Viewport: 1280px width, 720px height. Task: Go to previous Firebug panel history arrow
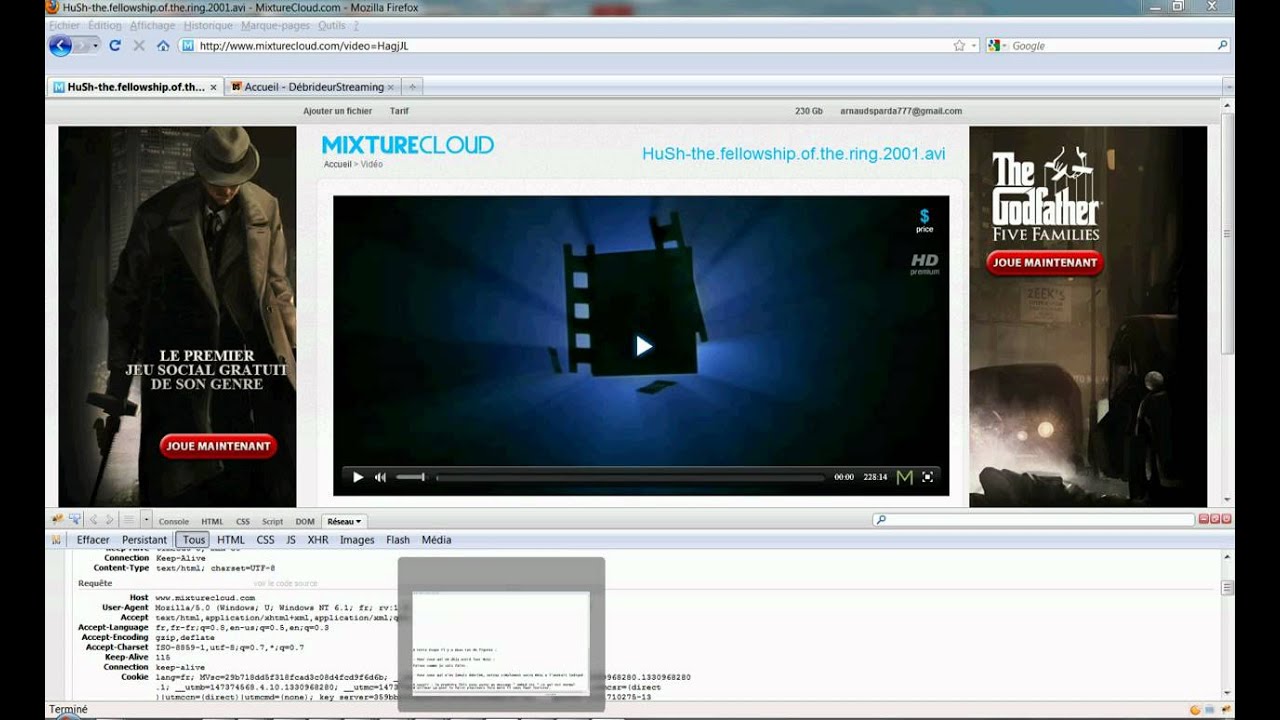(x=93, y=519)
